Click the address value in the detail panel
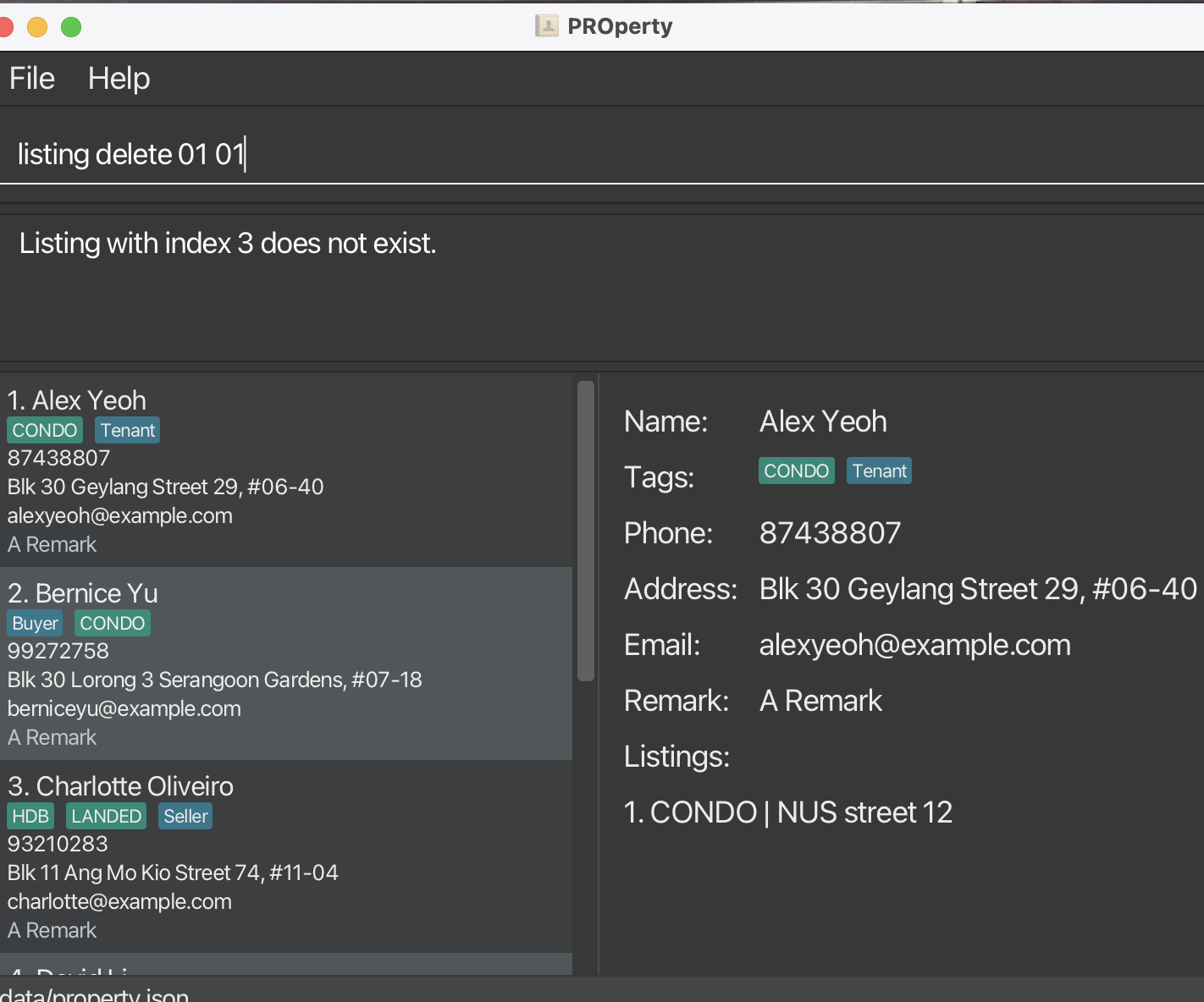The image size is (1204, 1002). 978,589
